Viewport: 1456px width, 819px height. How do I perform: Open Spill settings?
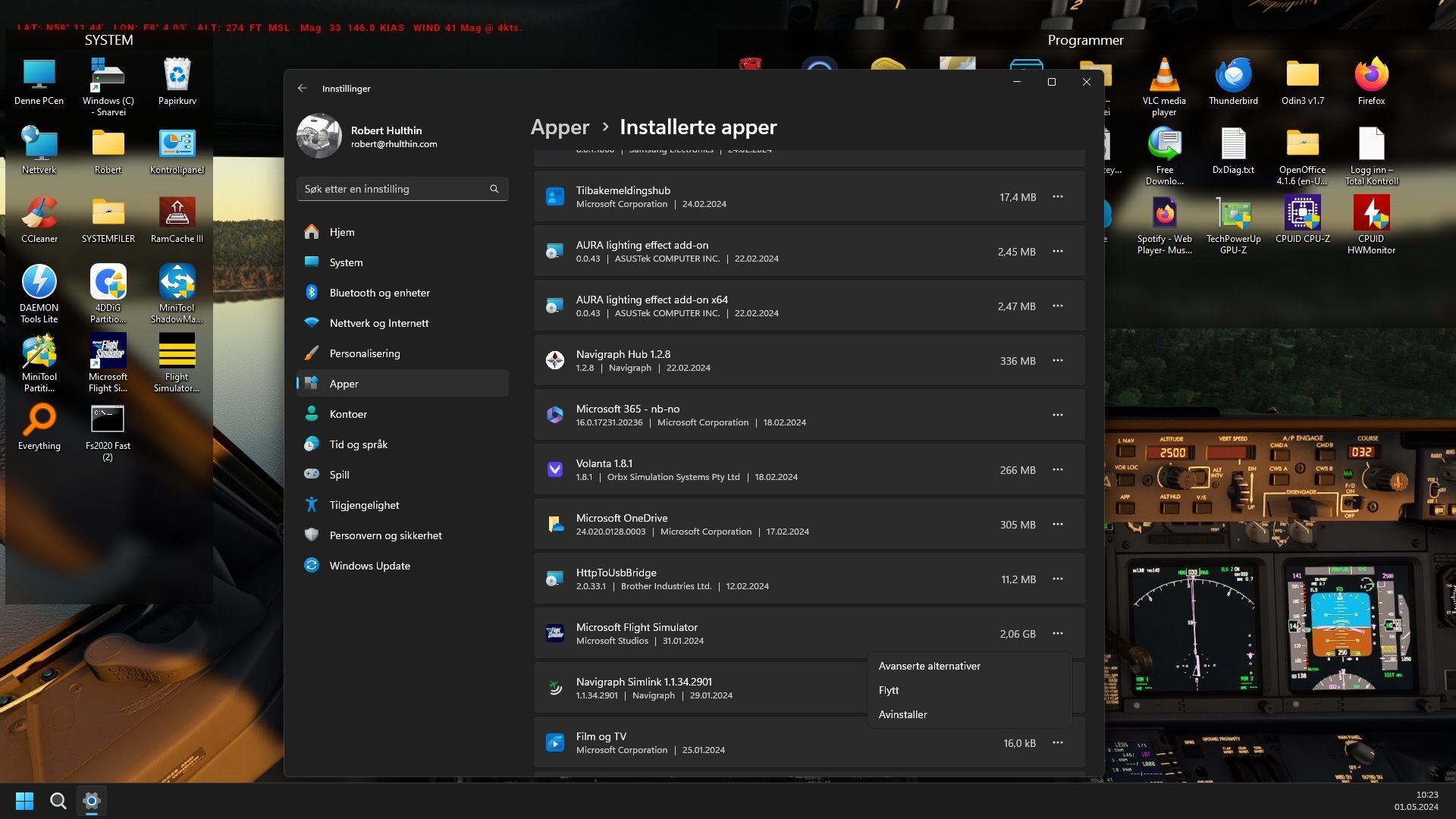point(402,475)
